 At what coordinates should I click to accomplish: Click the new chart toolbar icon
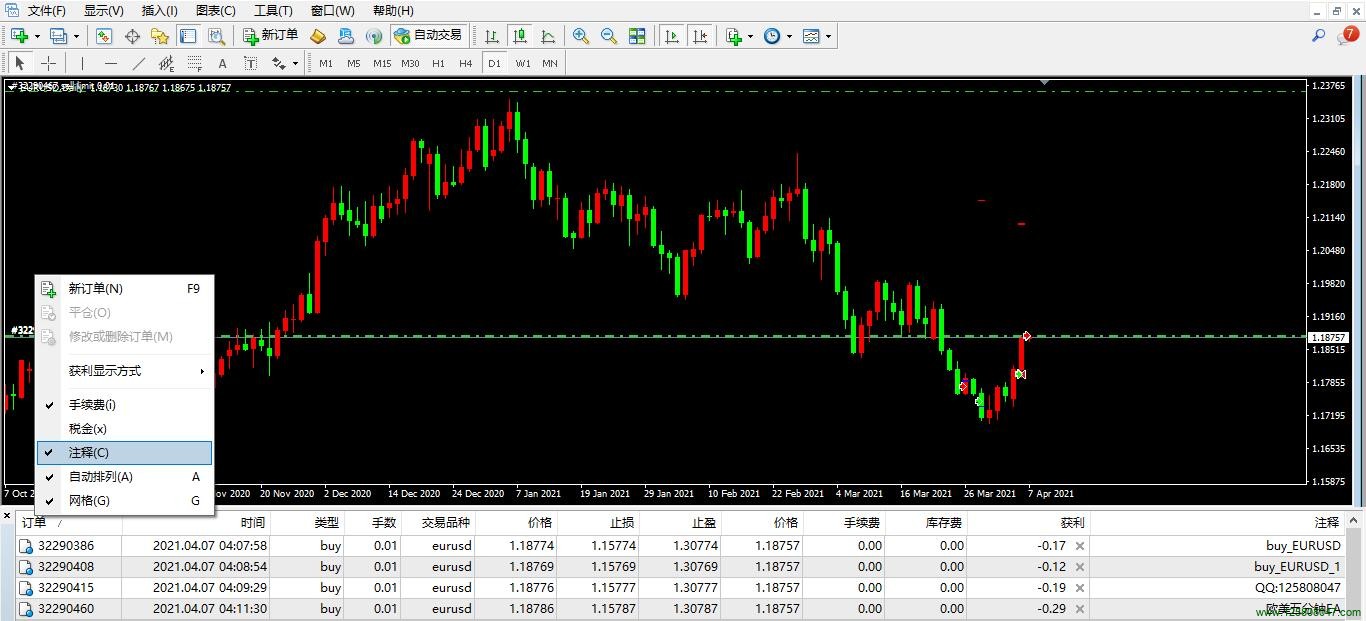[19, 36]
